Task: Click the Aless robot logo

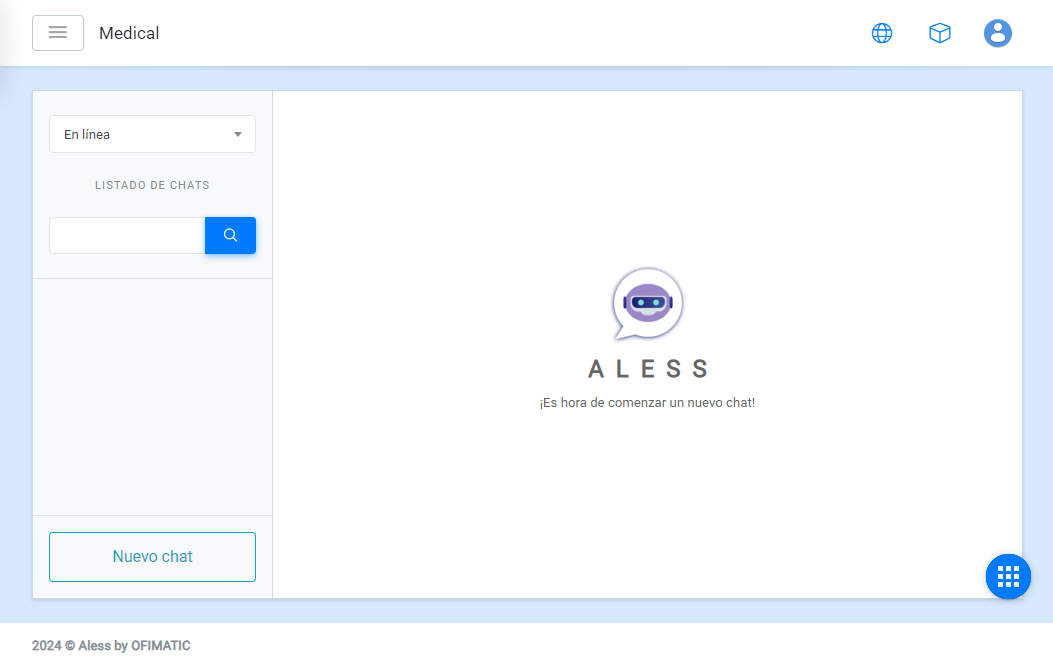Action: [647, 303]
